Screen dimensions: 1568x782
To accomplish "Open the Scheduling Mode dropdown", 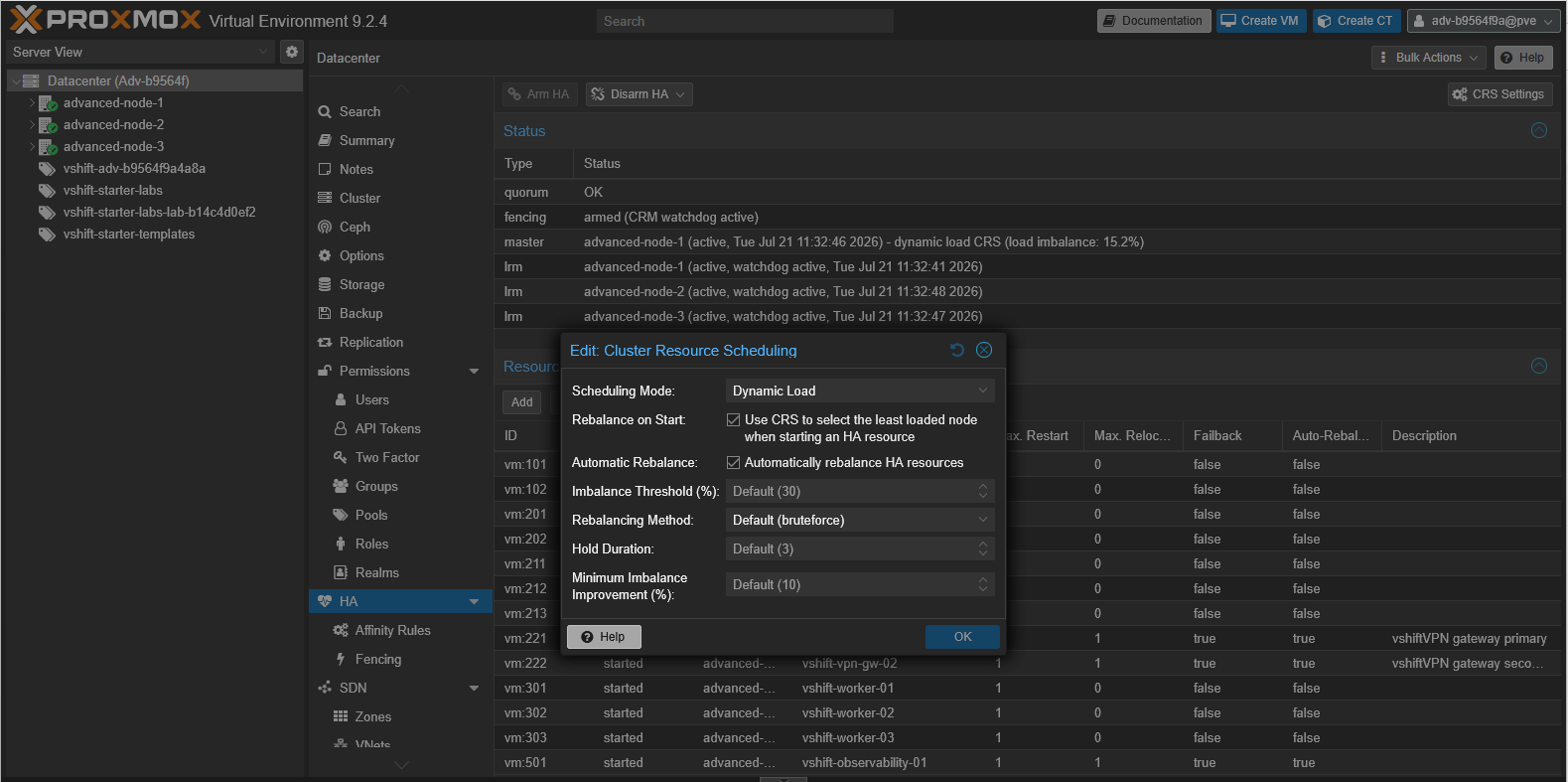I will (983, 391).
